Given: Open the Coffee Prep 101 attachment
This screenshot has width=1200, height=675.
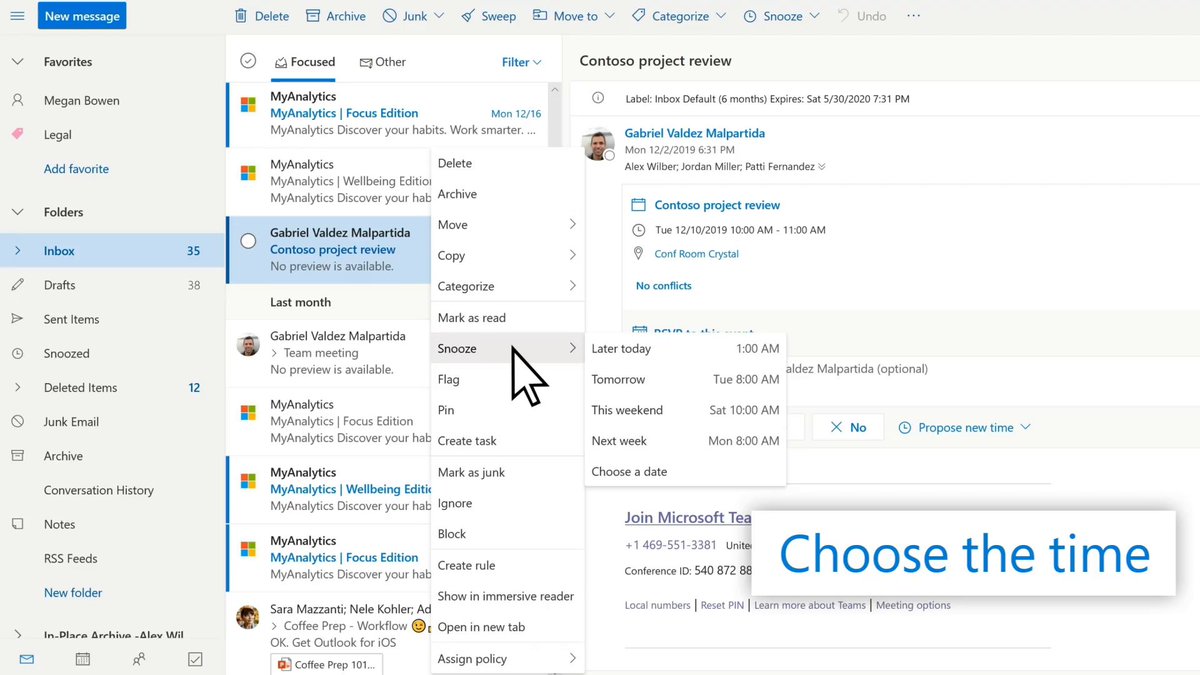Looking at the screenshot, I should tap(325, 664).
